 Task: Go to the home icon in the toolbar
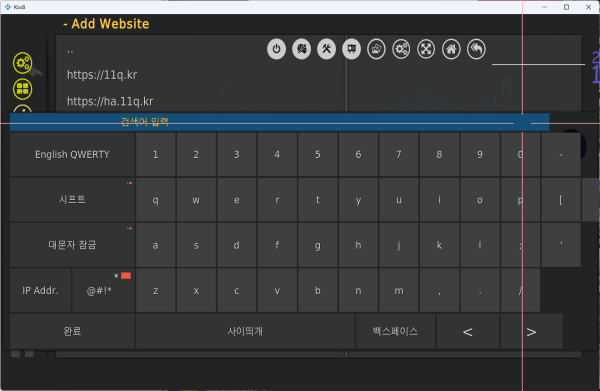[451, 49]
